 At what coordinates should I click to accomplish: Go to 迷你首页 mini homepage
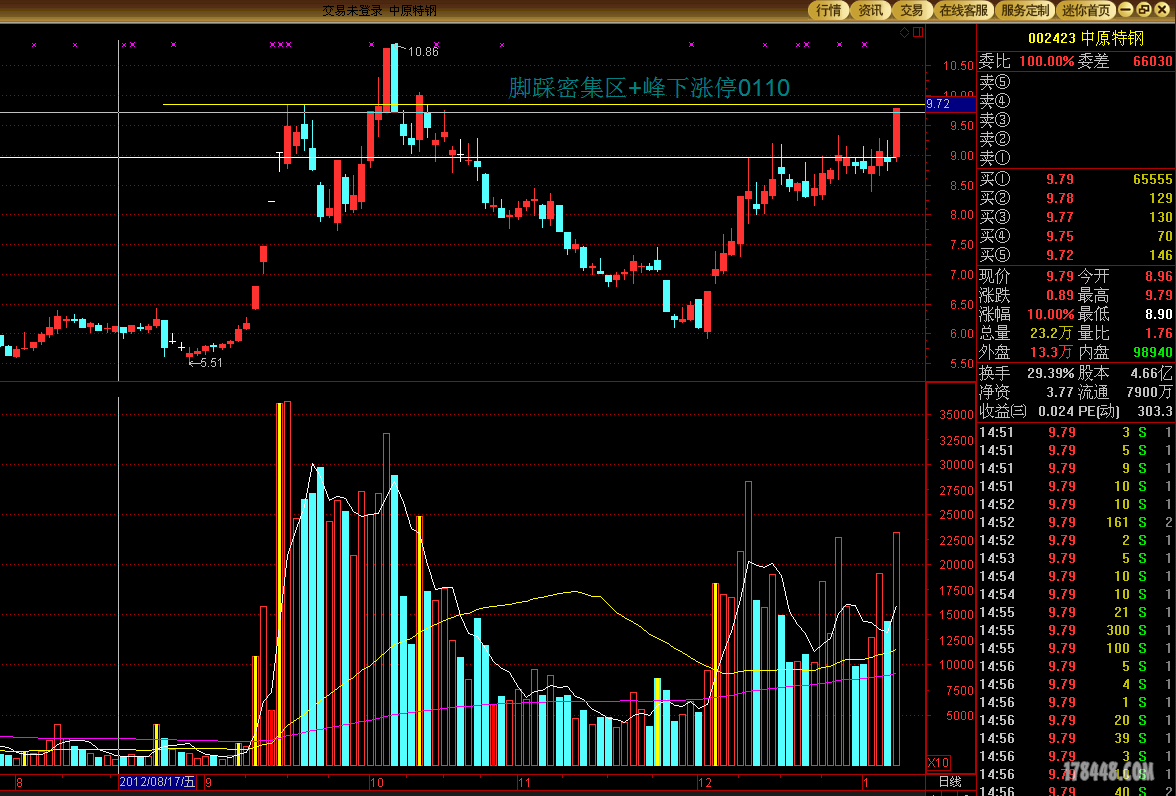1086,10
